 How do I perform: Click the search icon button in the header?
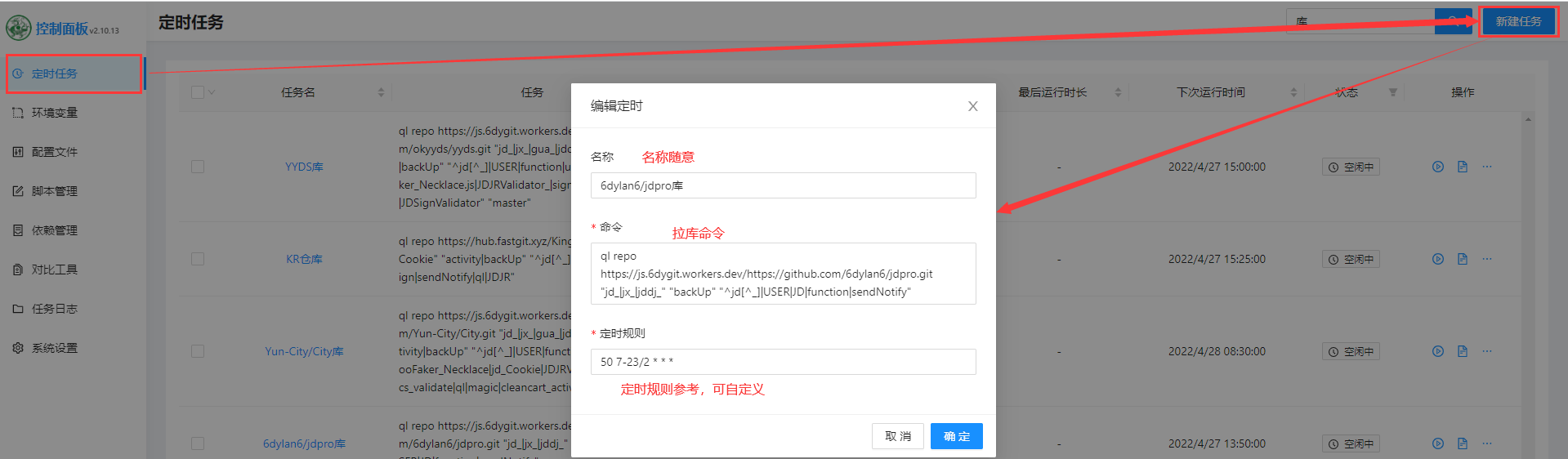(1453, 21)
